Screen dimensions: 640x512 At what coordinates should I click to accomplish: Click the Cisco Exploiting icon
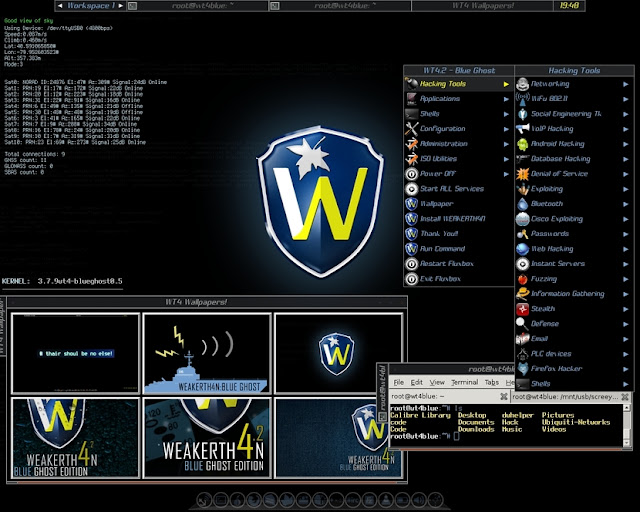[522, 219]
